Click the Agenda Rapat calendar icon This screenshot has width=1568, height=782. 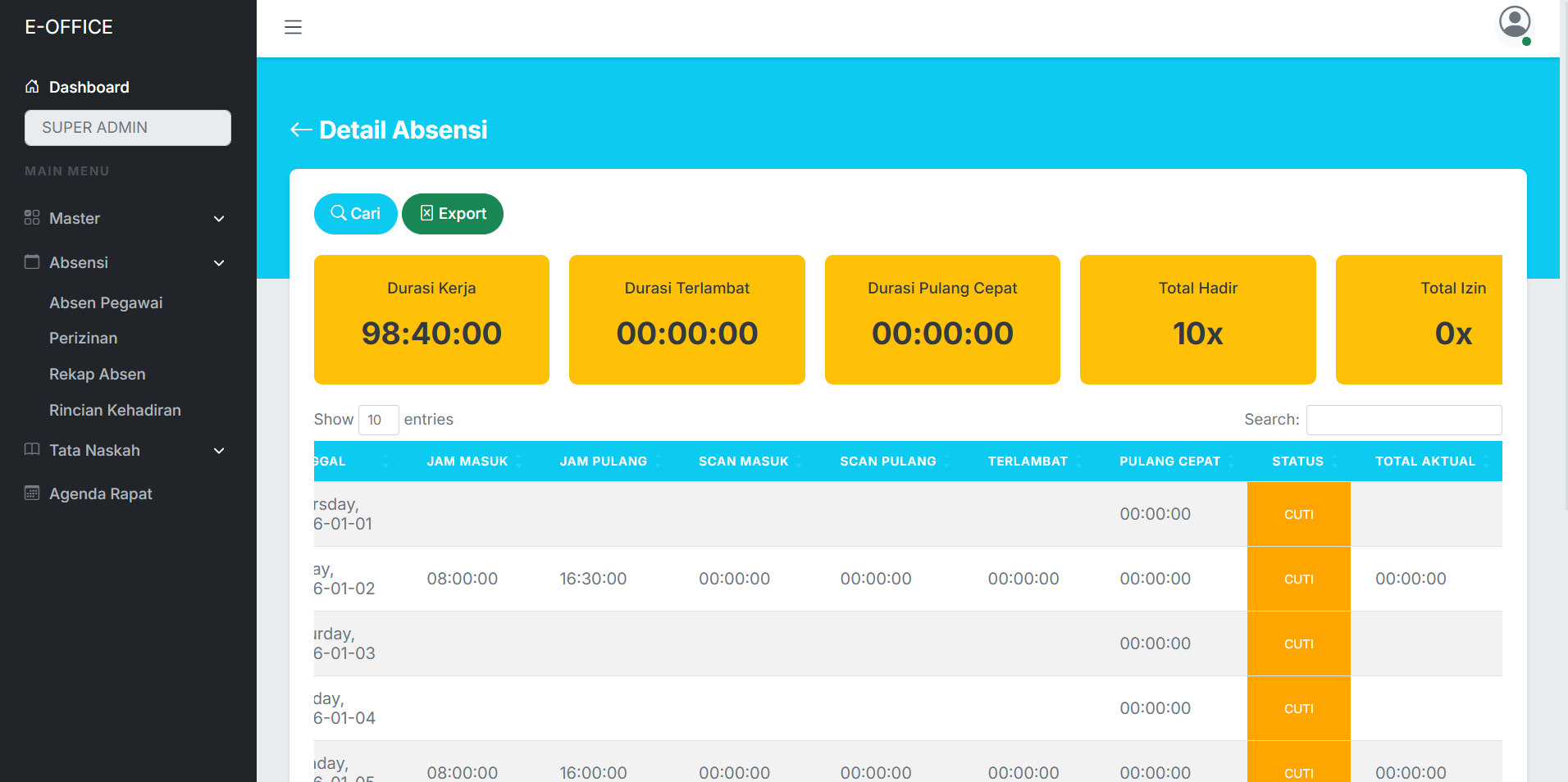click(32, 493)
